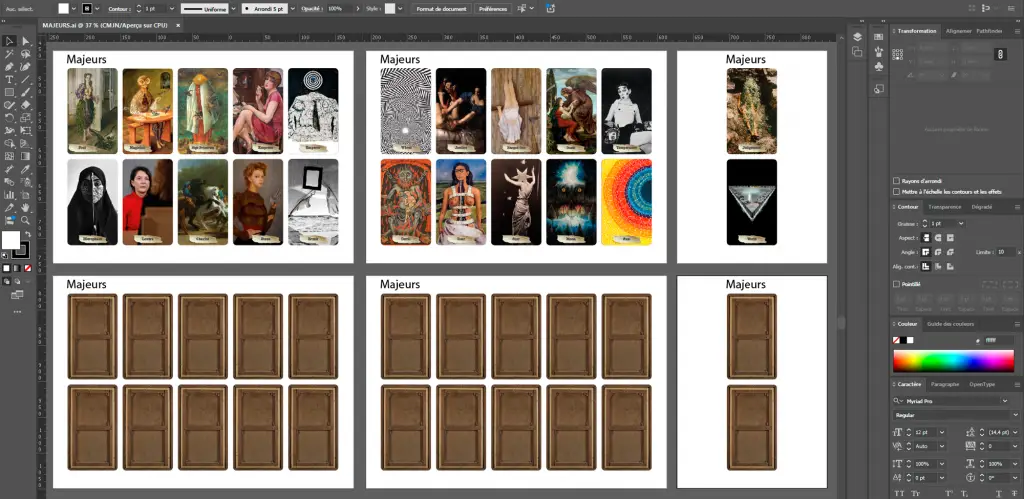1024x499 pixels.
Task: Open the Préférences button
Action: point(491,8)
